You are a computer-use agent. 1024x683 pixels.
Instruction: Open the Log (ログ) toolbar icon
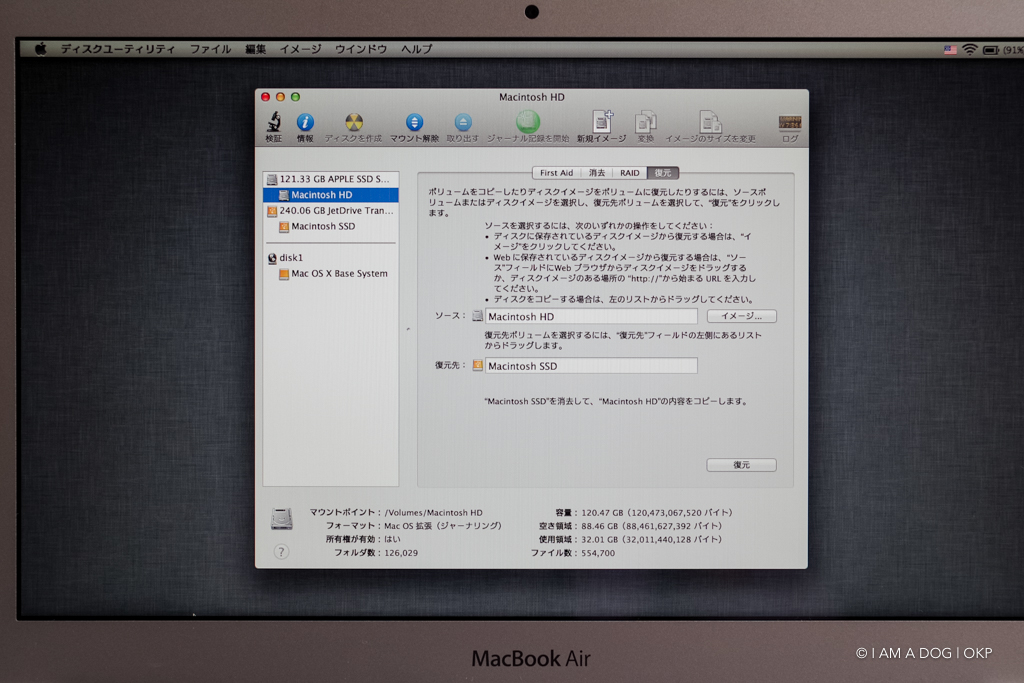pos(790,122)
